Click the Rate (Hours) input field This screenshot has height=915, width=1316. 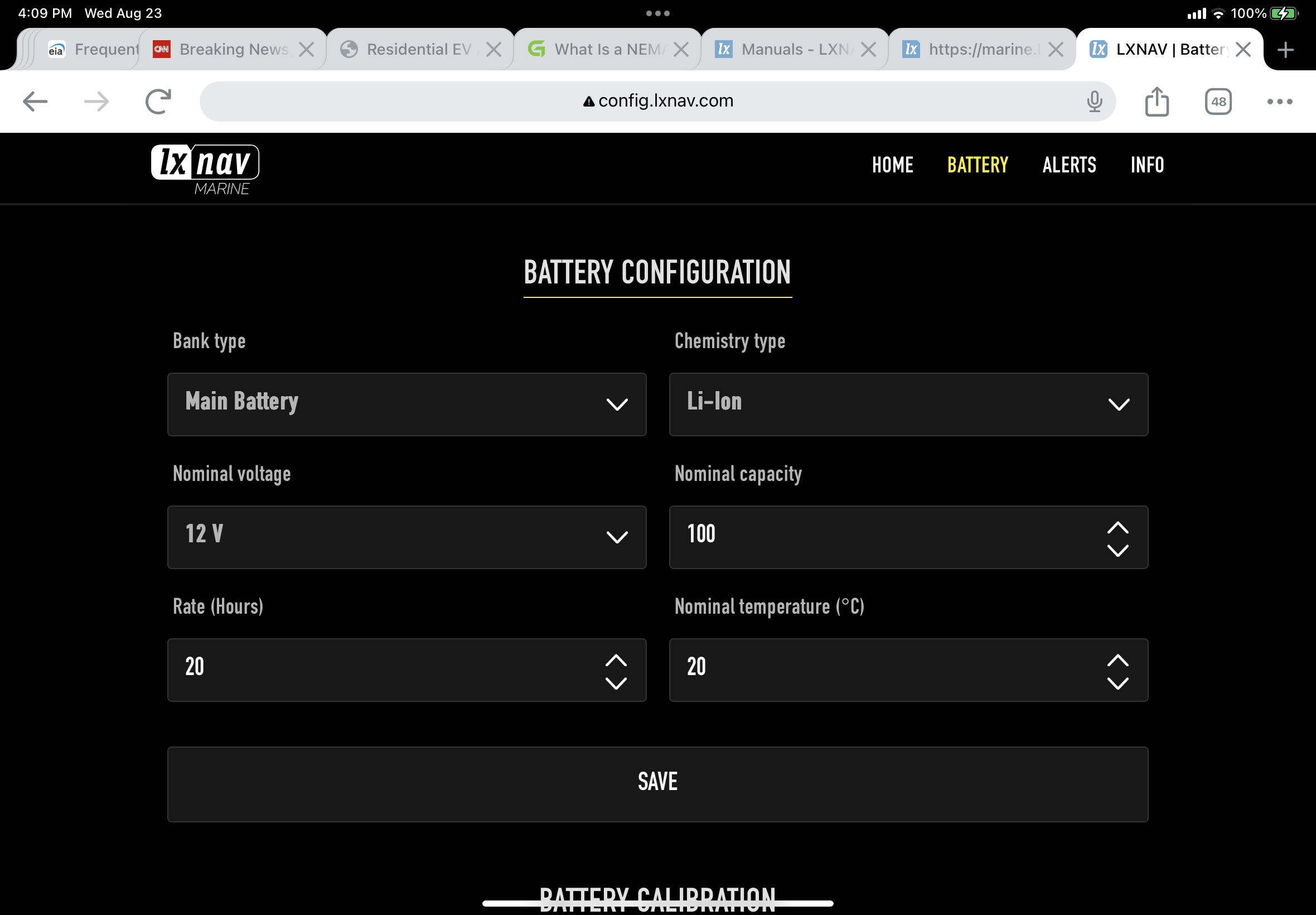point(407,670)
